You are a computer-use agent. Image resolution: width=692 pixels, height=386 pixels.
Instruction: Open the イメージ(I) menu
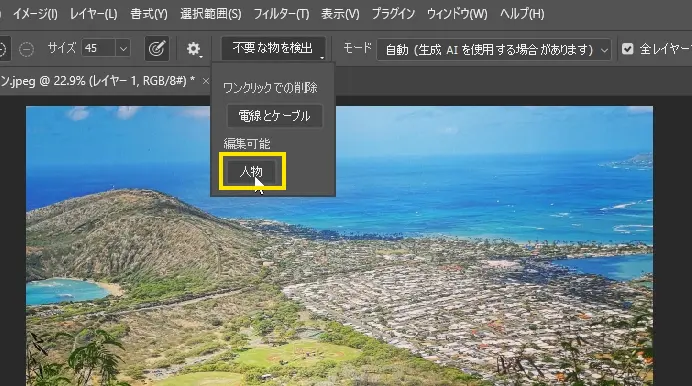[x=34, y=14]
